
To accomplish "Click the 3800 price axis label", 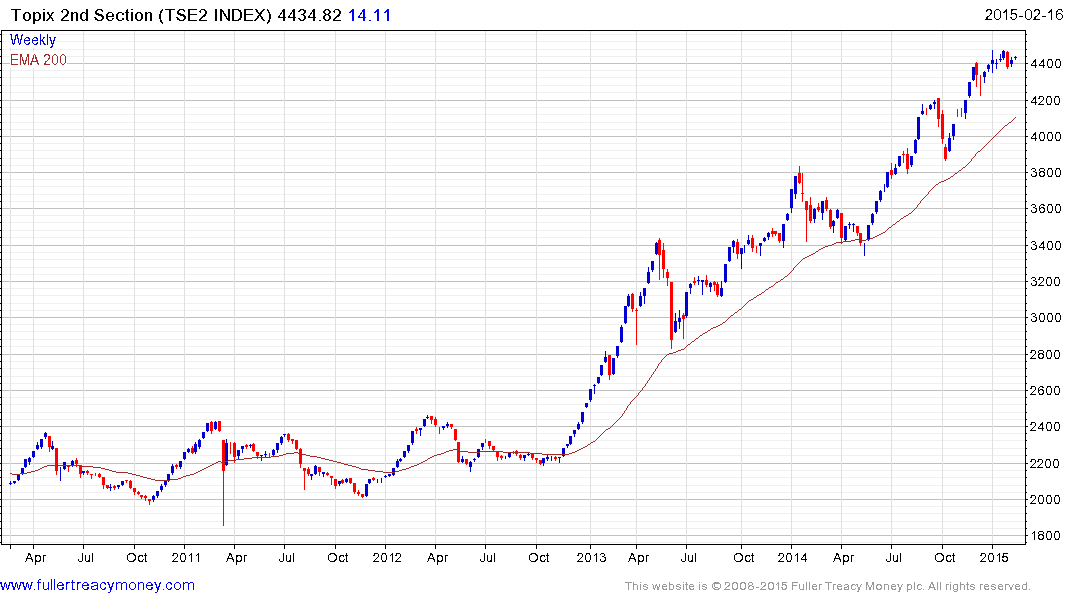I will [x=1046, y=173].
